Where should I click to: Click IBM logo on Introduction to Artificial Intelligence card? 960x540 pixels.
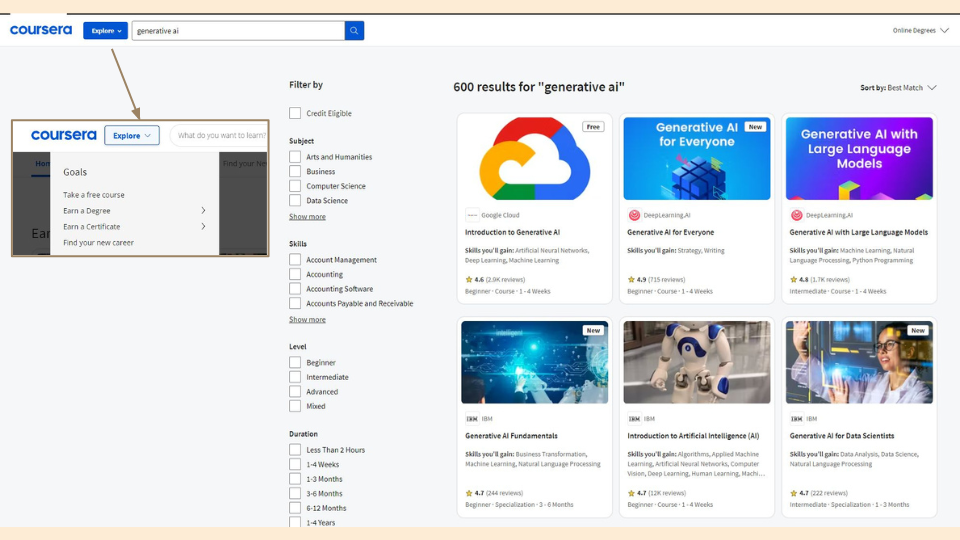[x=634, y=419]
